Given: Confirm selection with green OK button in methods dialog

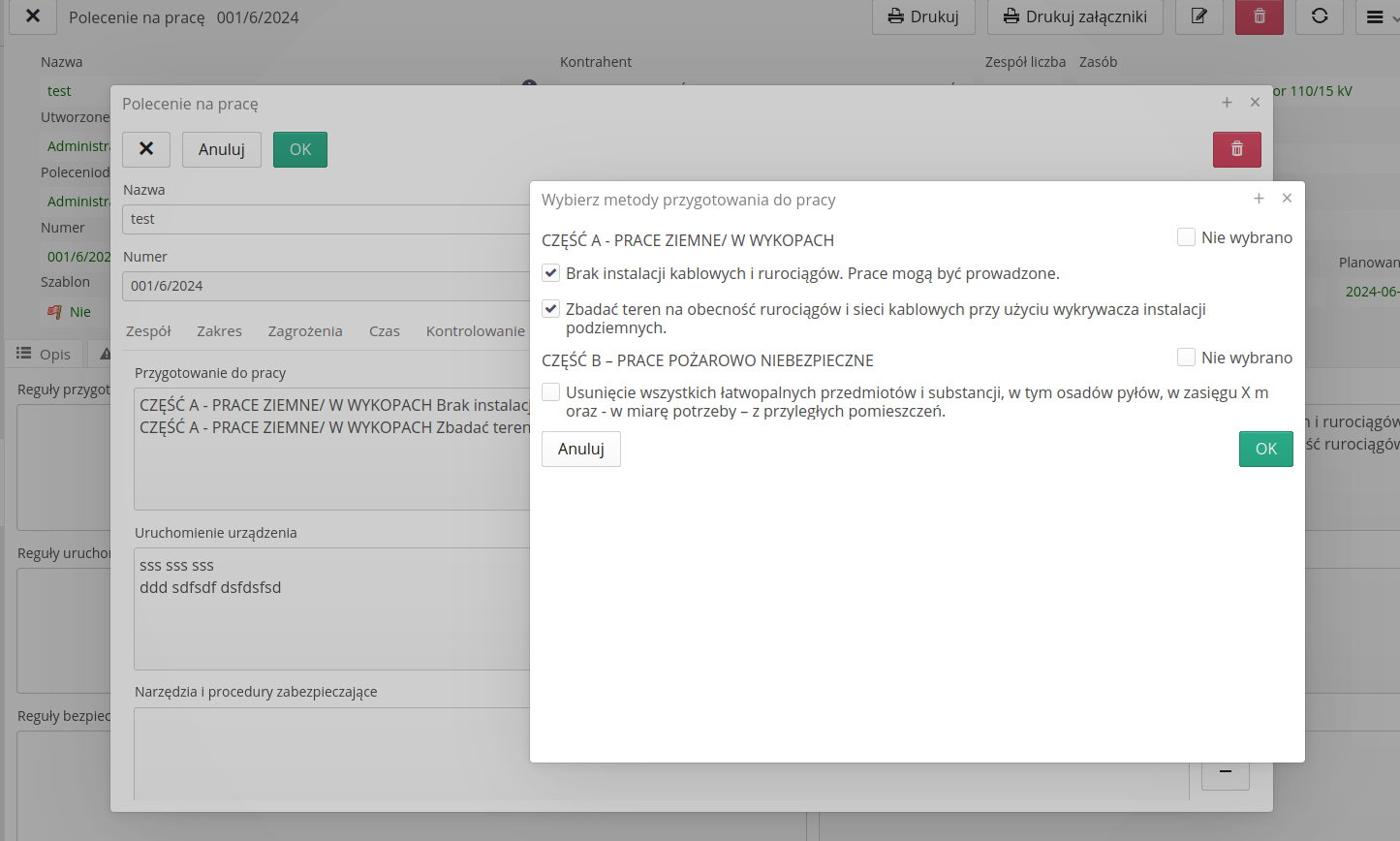Looking at the screenshot, I should point(1265,449).
